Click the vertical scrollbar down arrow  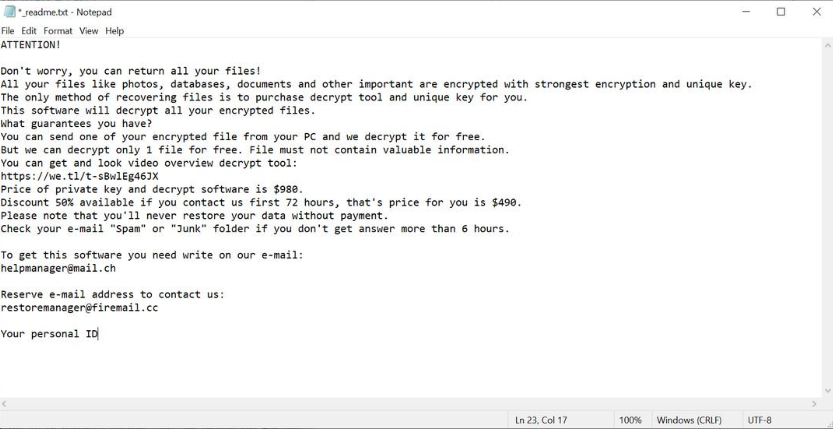pyautogui.click(x=828, y=391)
